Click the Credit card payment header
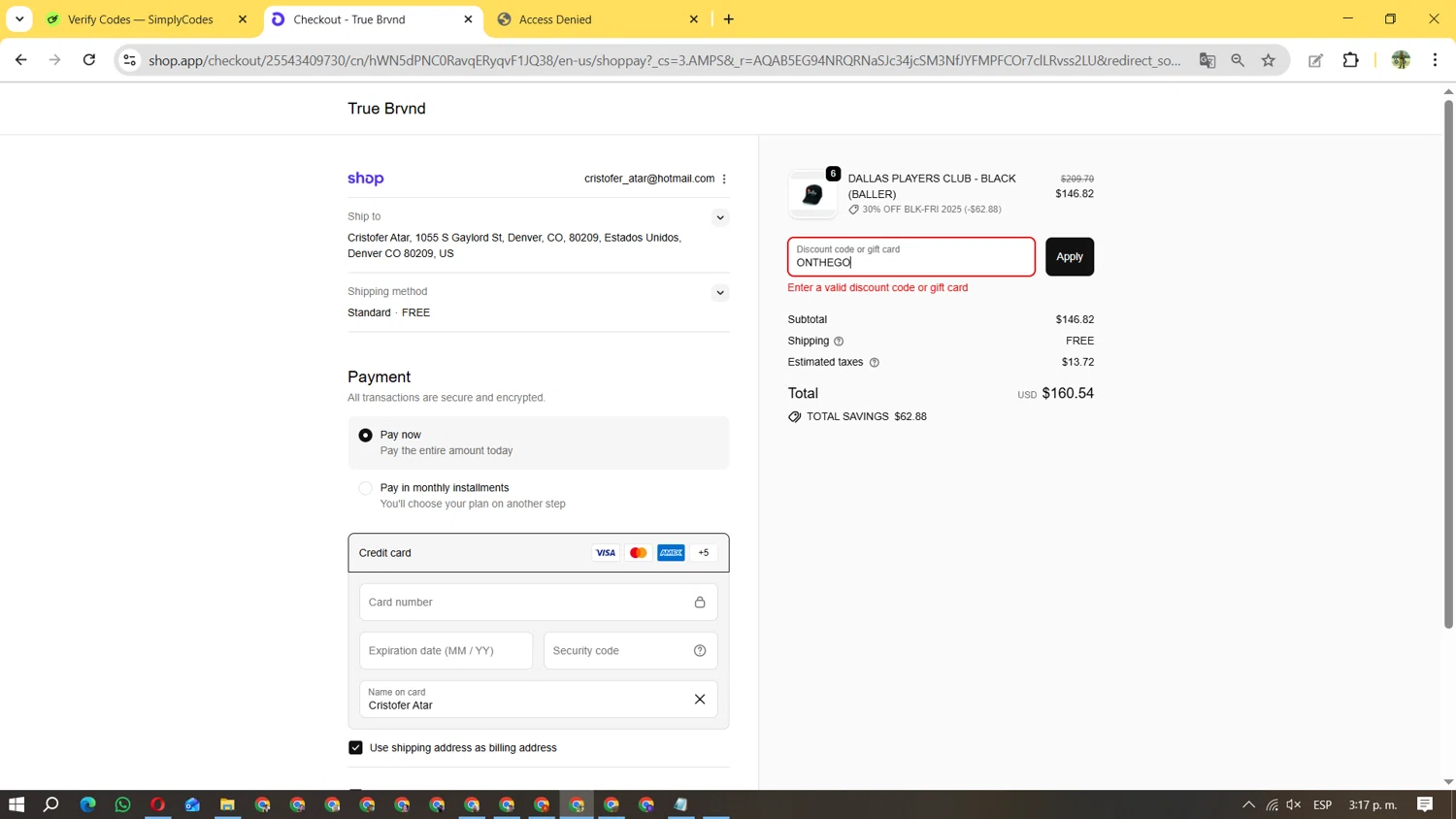Viewport: 1456px width, 819px height. click(539, 553)
